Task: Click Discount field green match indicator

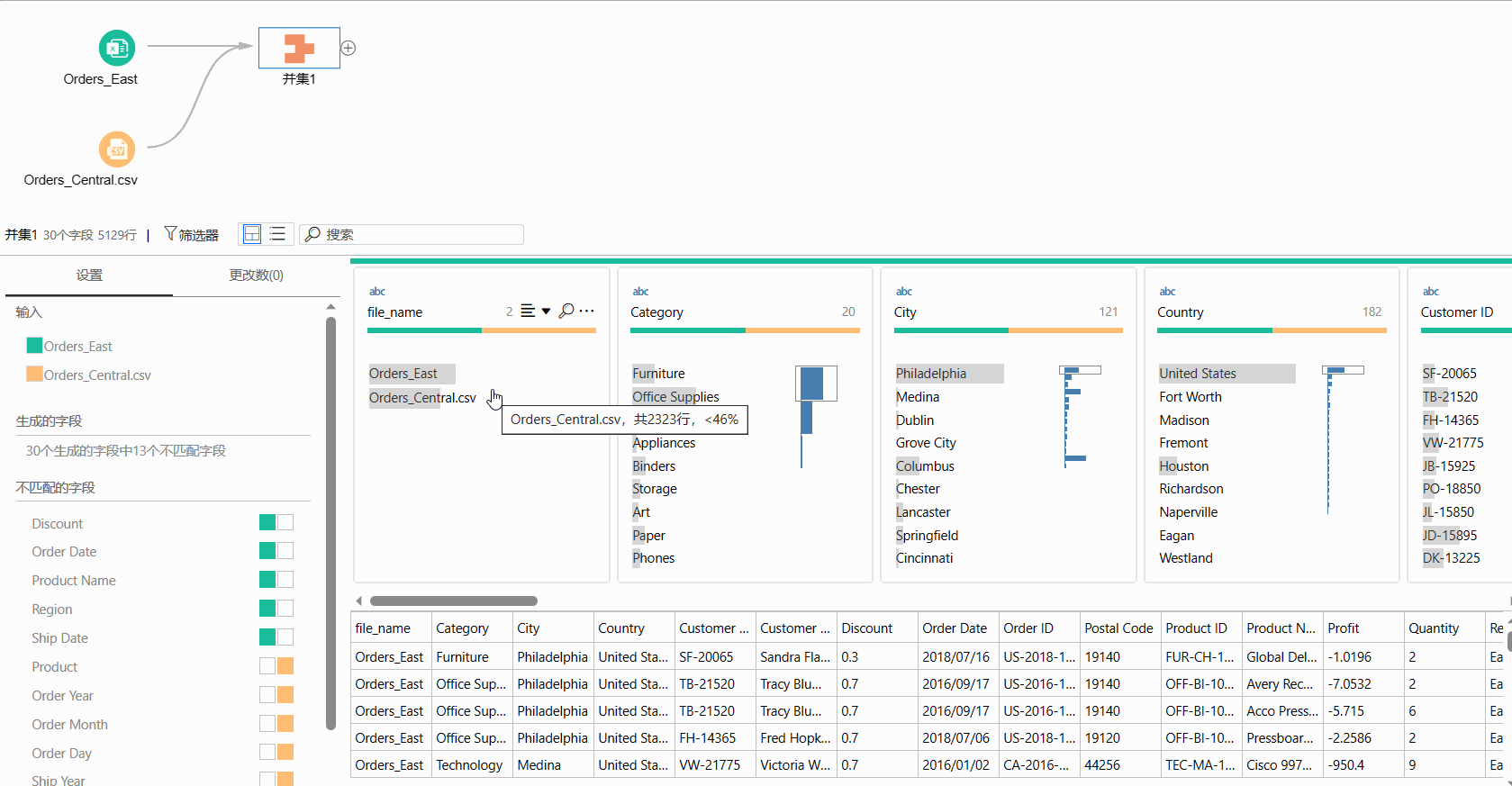Action: point(267,522)
